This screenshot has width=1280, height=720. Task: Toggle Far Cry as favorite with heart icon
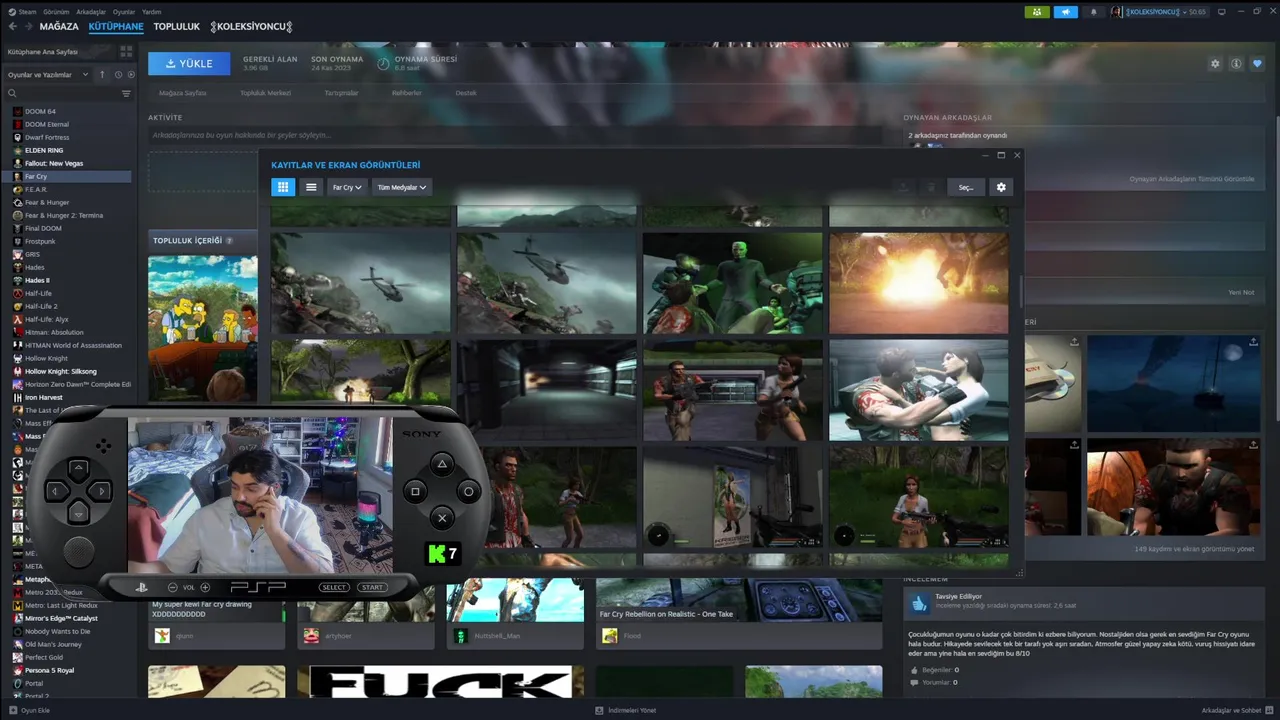click(x=1257, y=64)
